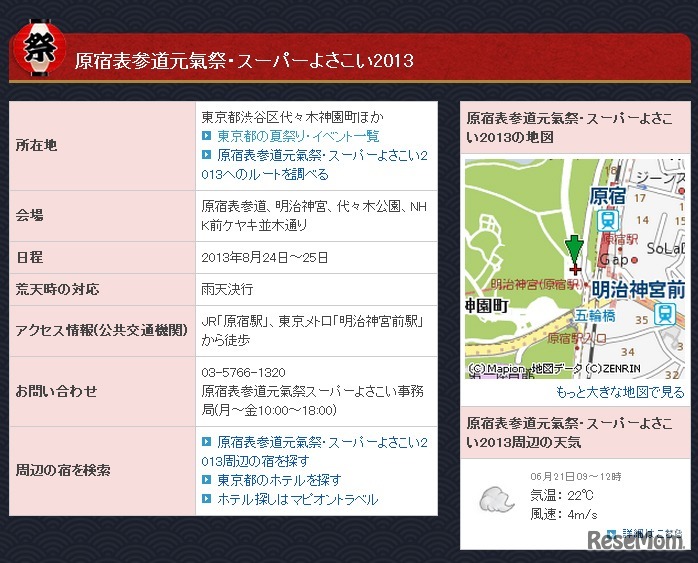Click the date text 2013年8月24日～25日
This screenshot has width=698, height=563.
tap(265, 258)
